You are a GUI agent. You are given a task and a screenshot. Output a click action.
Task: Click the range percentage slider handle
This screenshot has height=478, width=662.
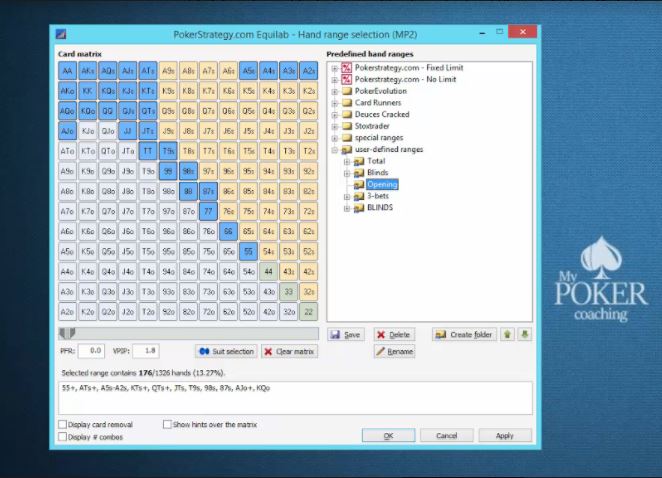tap(67, 333)
